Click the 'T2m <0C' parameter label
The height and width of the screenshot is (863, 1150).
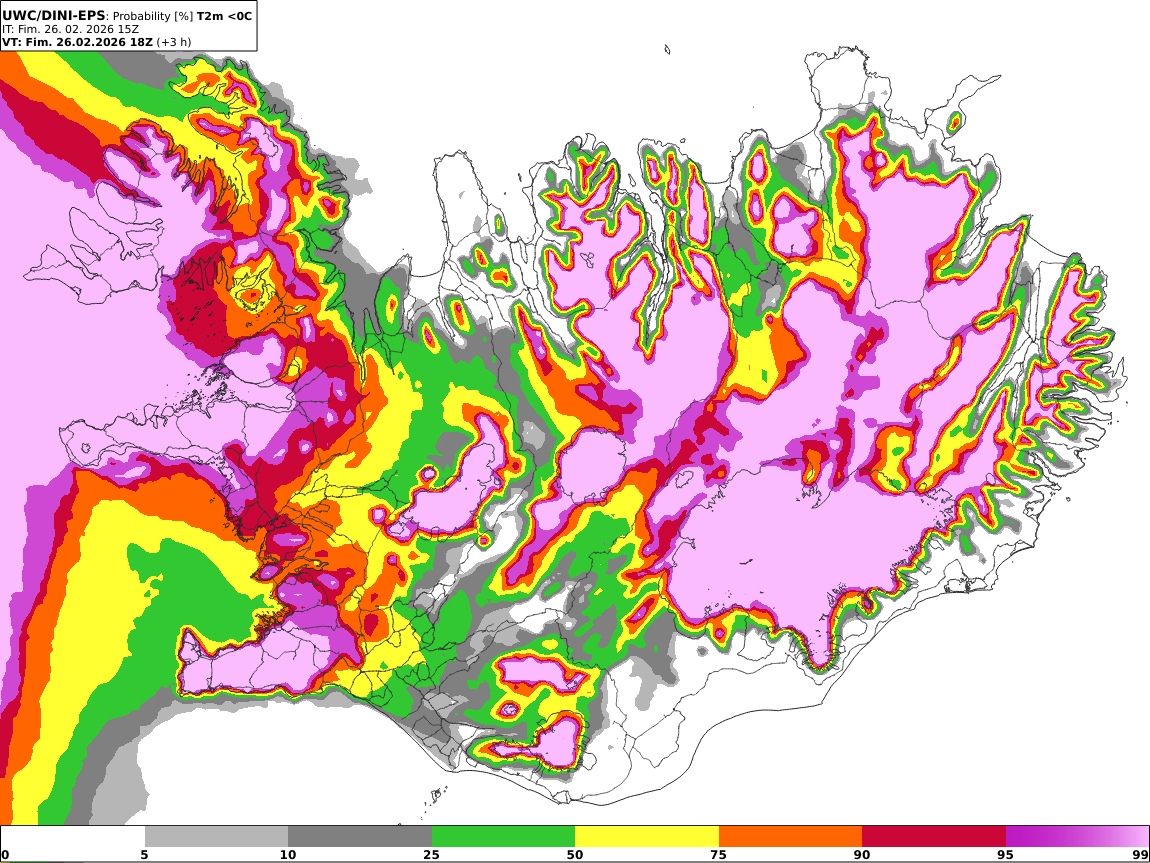224,15
